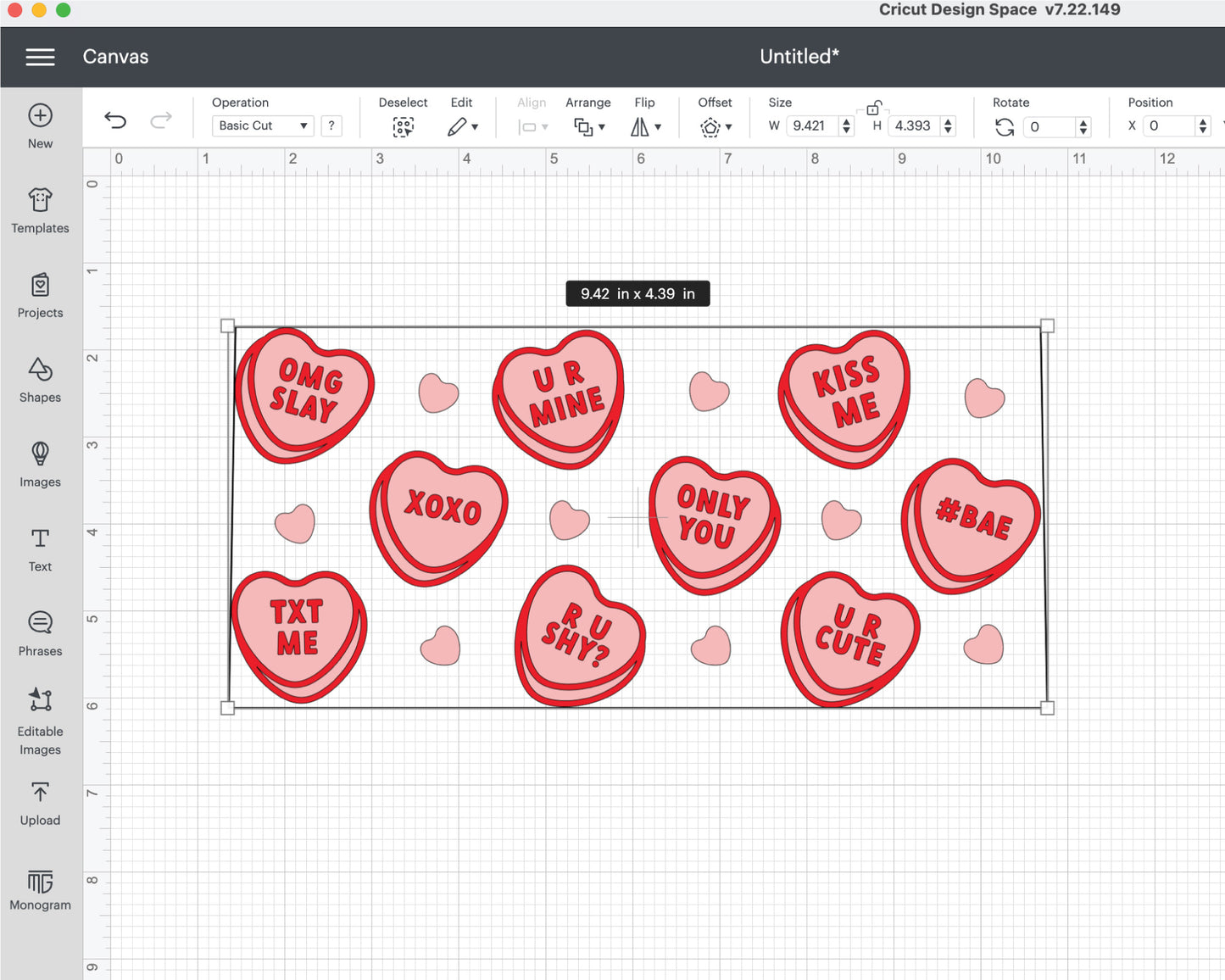Open the Shapes panel
Image resolution: width=1225 pixels, height=980 pixels.
click(x=40, y=379)
